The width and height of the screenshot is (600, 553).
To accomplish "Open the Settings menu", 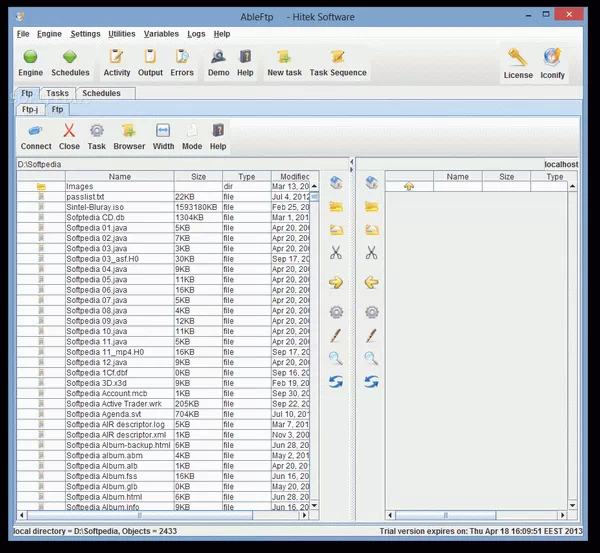I will pos(85,34).
